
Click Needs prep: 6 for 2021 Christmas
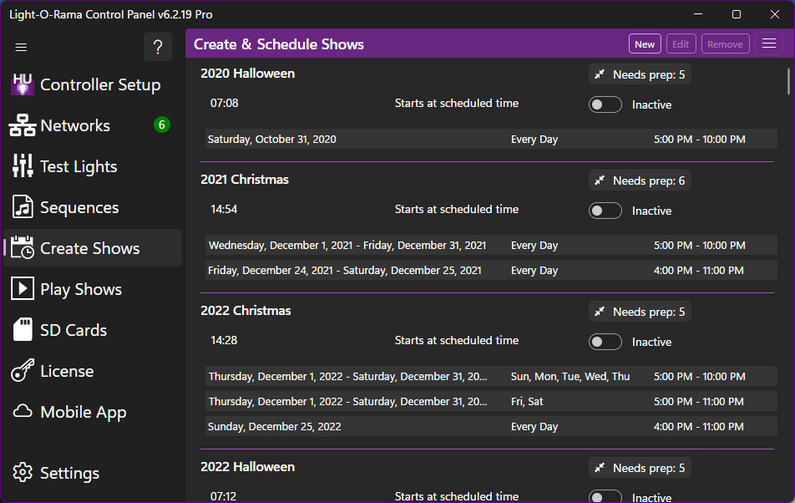[x=640, y=181]
